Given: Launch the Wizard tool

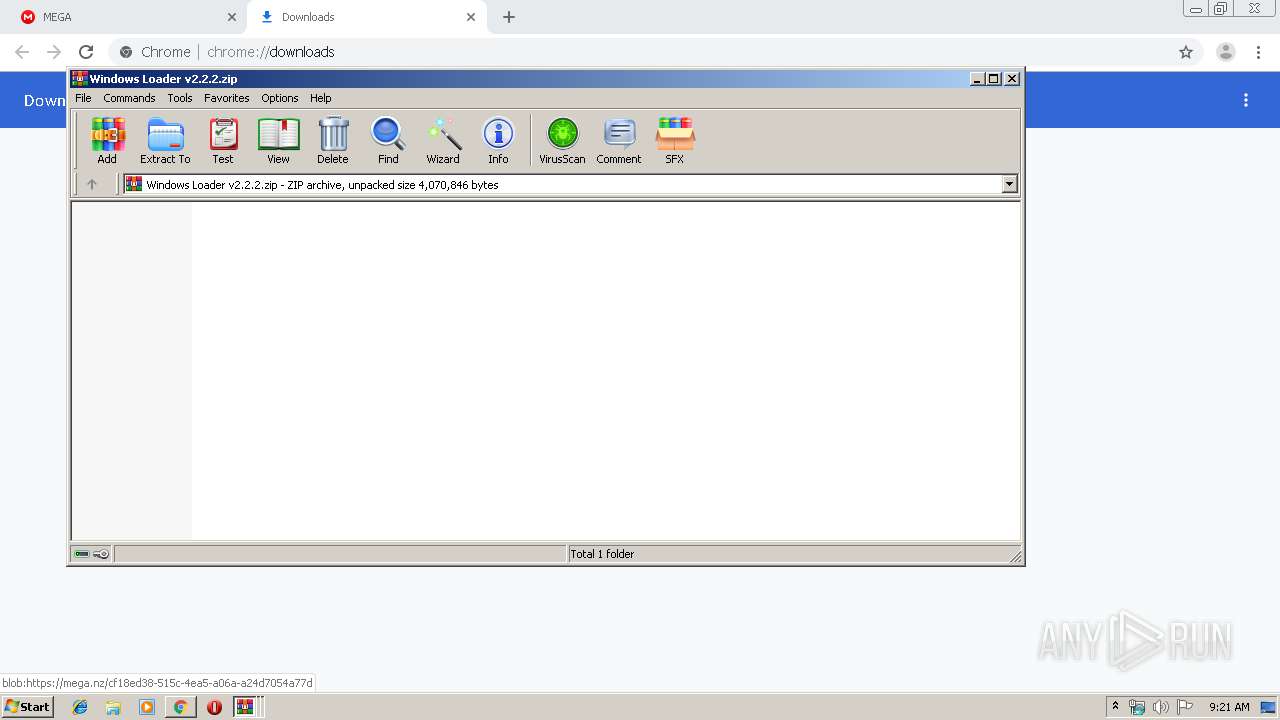Looking at the screenshot, I should 443,140.
